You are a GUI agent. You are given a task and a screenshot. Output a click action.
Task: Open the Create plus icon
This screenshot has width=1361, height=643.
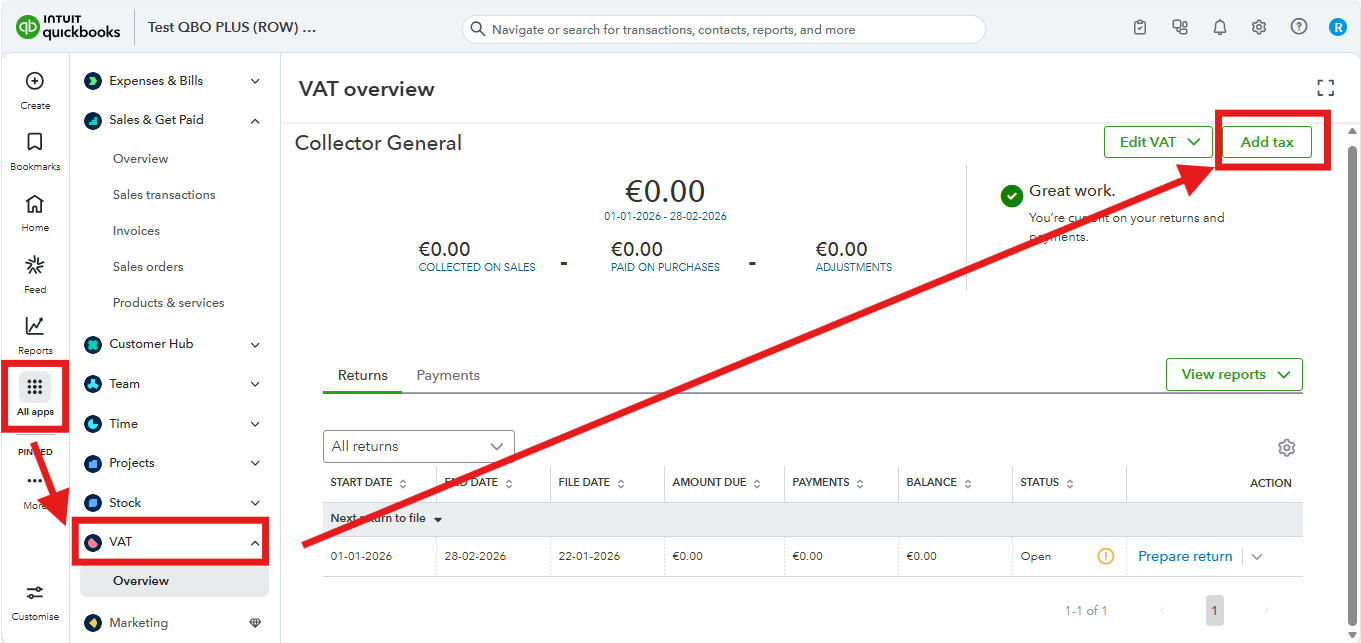pyautogui.click(x=35, y=81)
